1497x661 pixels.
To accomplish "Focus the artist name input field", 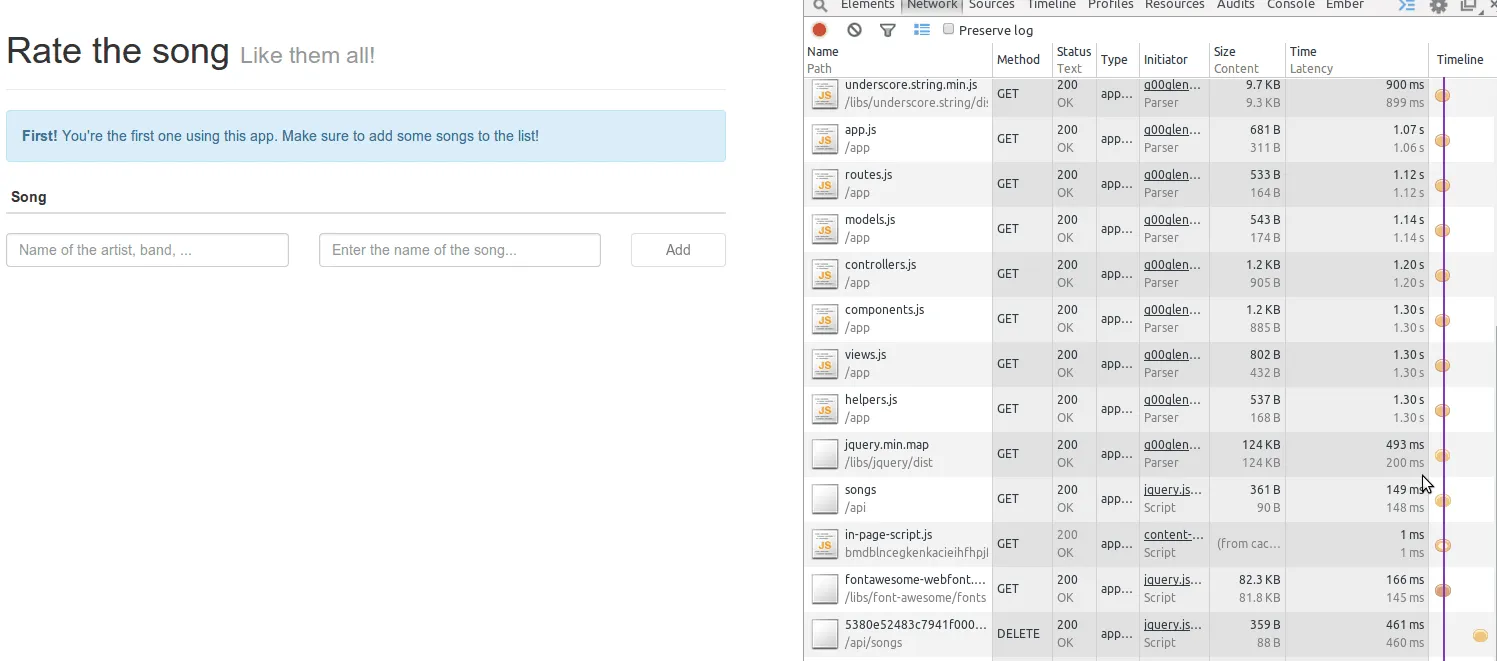I will pos(147,250).
